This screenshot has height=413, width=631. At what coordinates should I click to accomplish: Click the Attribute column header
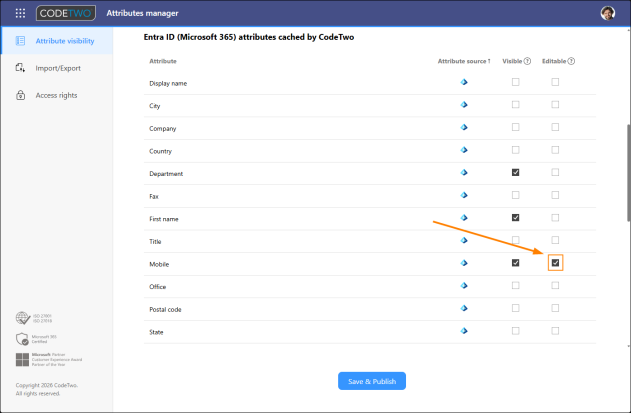(163, 61)
